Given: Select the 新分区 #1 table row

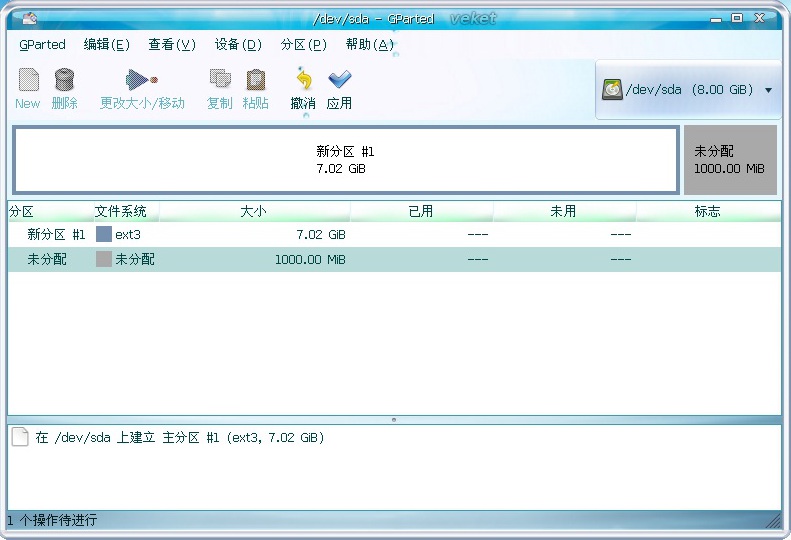Looking at the screenshot, I should tap(394, 234).
